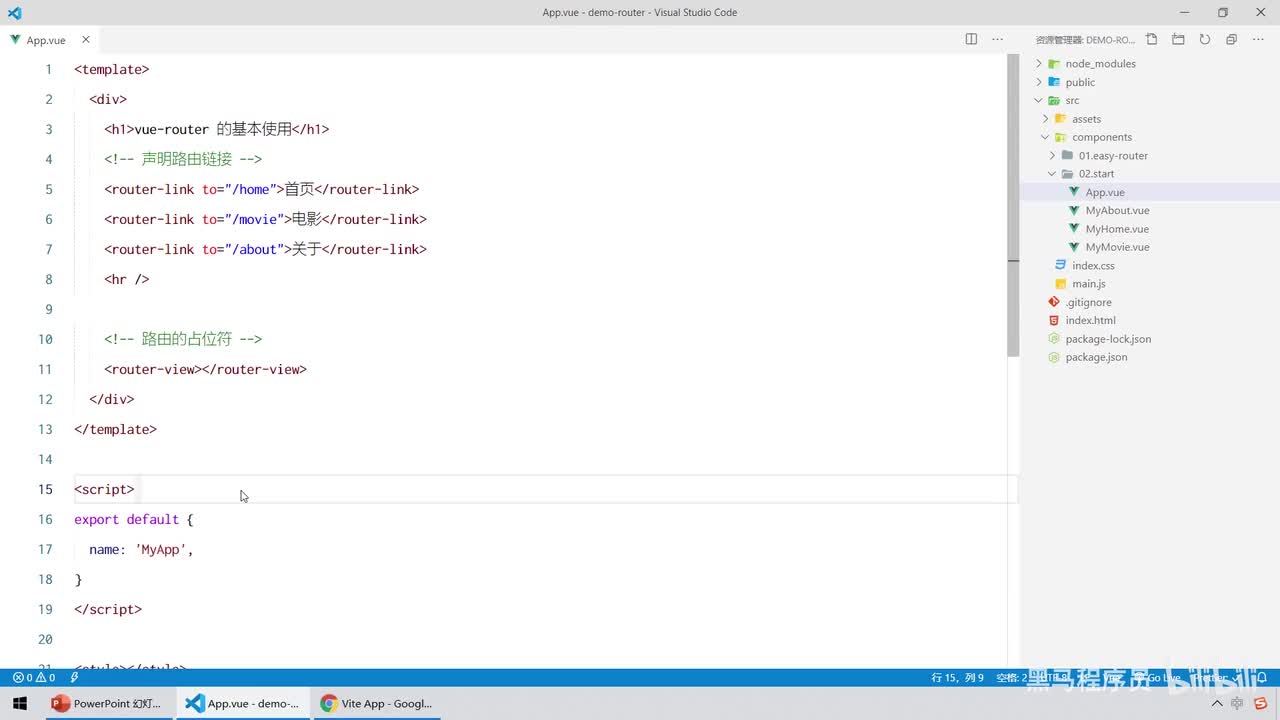Expand the 01.easy-router folder
This screenshot has height=720, width=1280.
[x=1052, y=155]
